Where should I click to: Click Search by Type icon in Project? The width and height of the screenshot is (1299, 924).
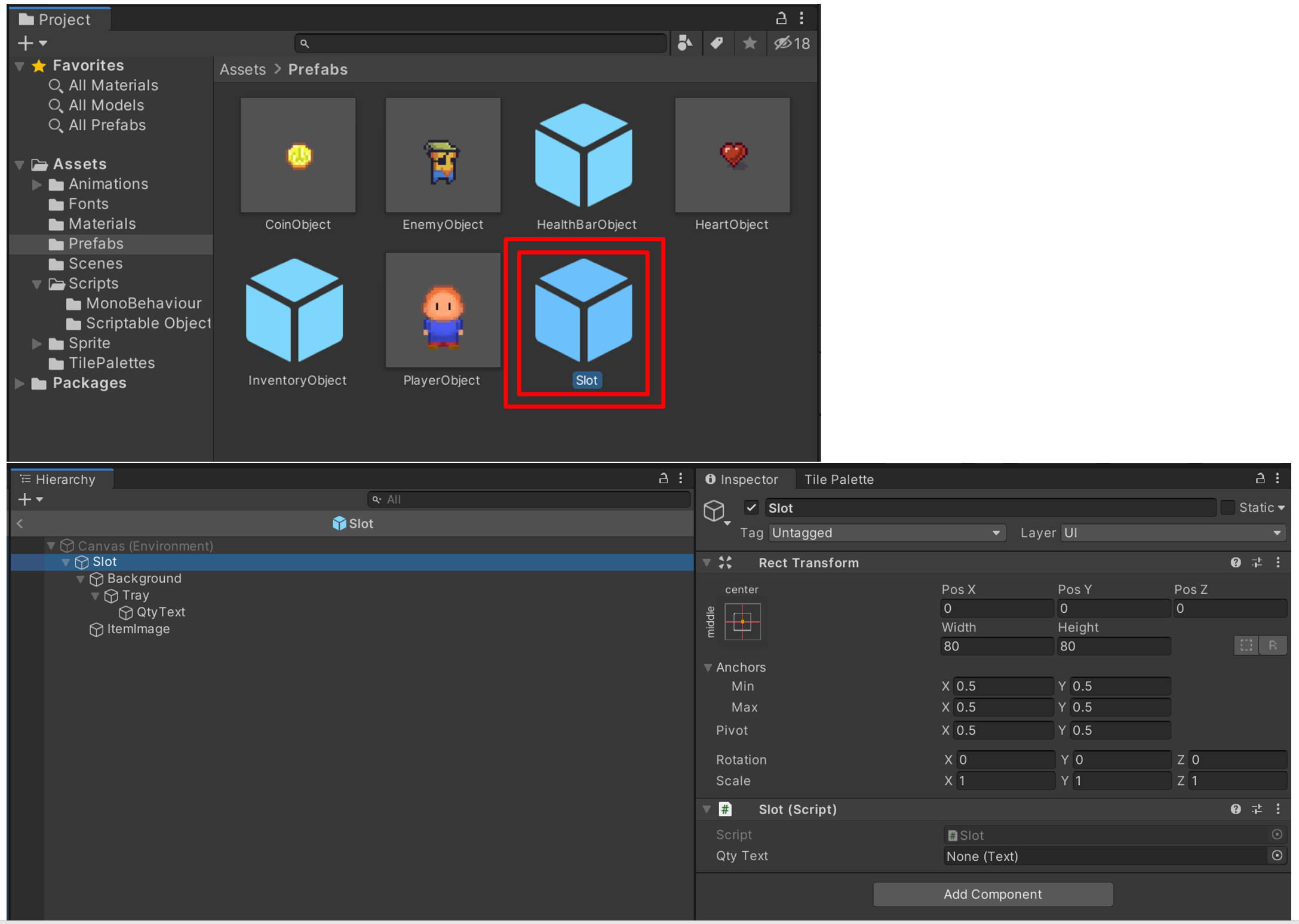(x=685, y=43)
